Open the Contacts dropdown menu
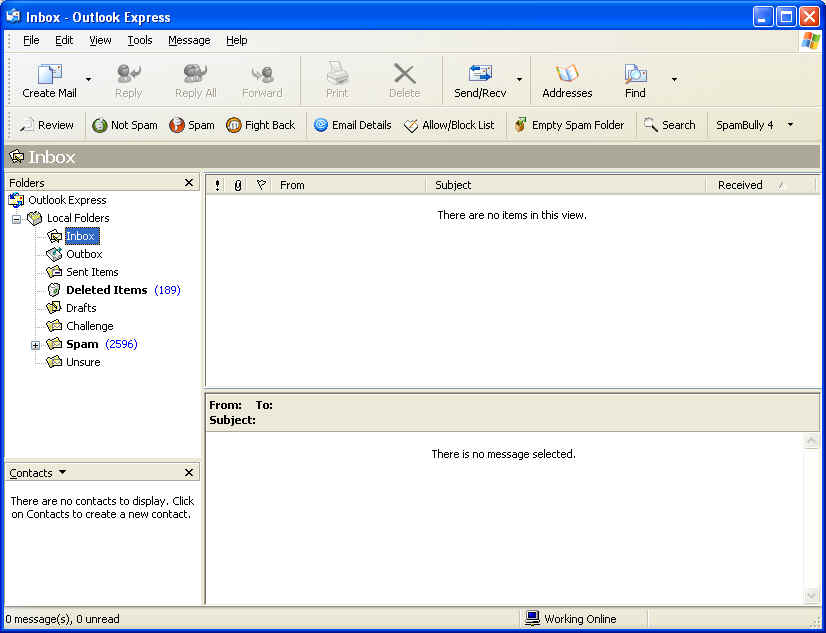826x633 pixels. tap(63, 472)
